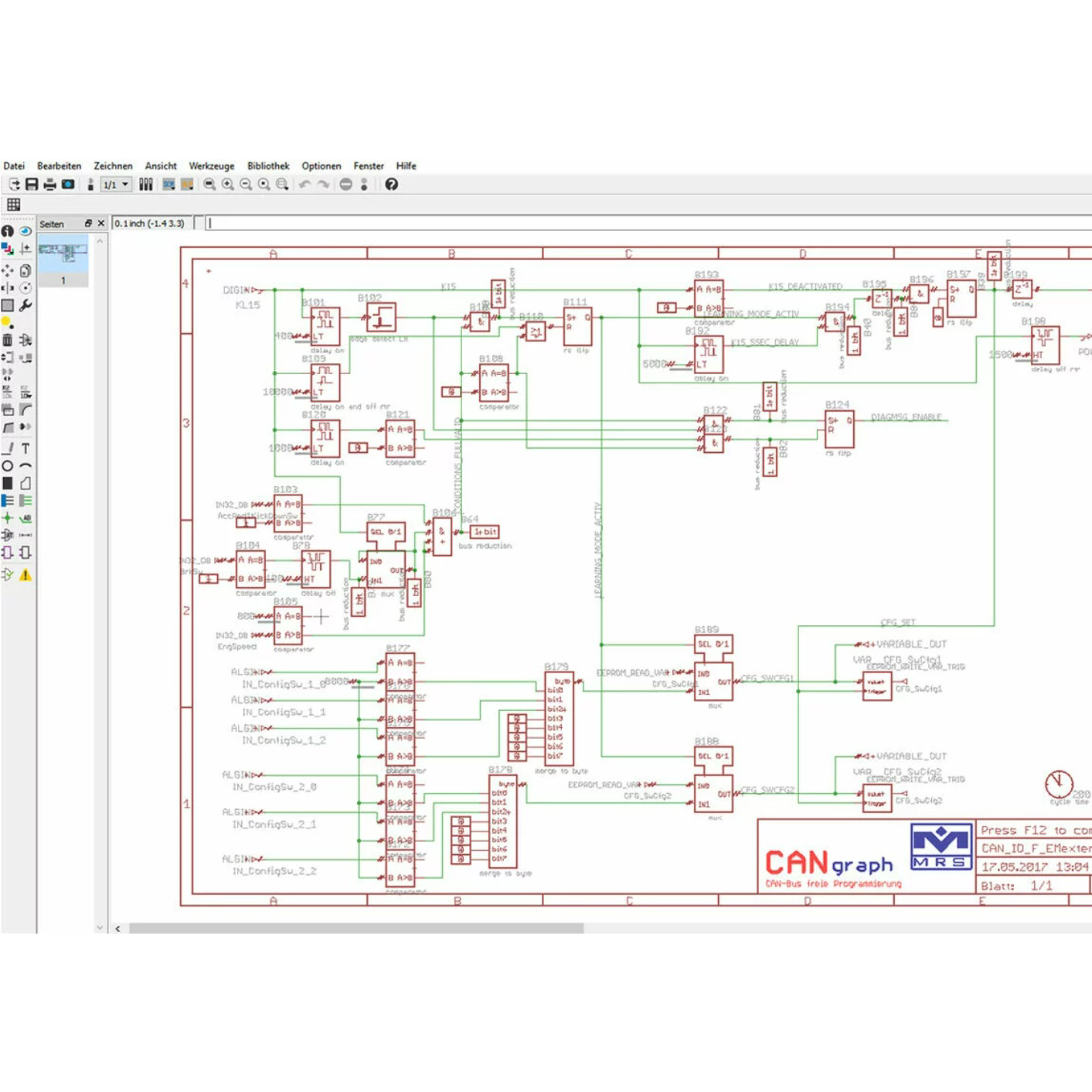The height and width of the screenshot is (1092, 1092).
Task: Run the errors warning triangle tool
Action: pos(26,575)
